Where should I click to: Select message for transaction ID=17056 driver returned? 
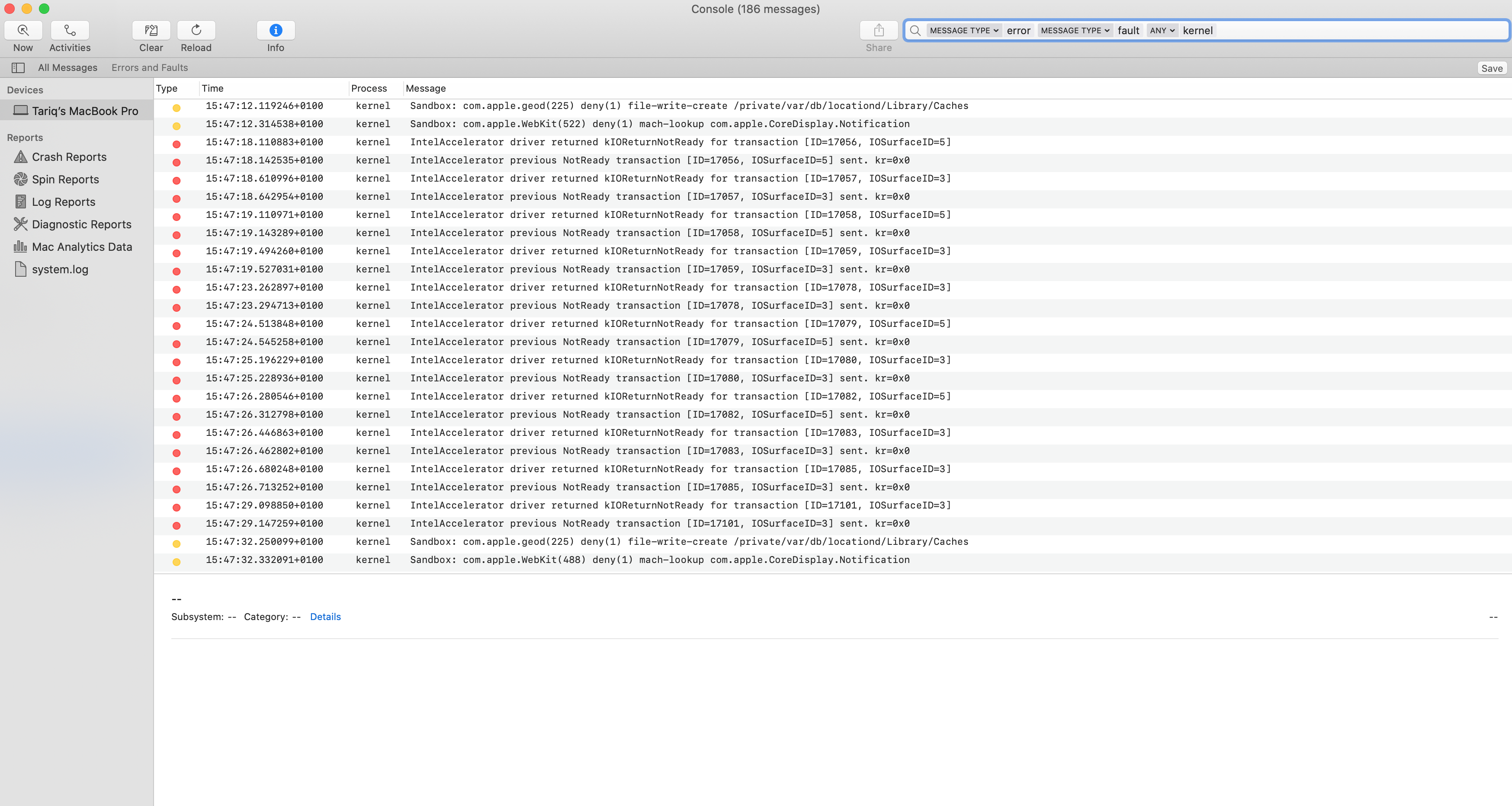click(x=680, y=142)
